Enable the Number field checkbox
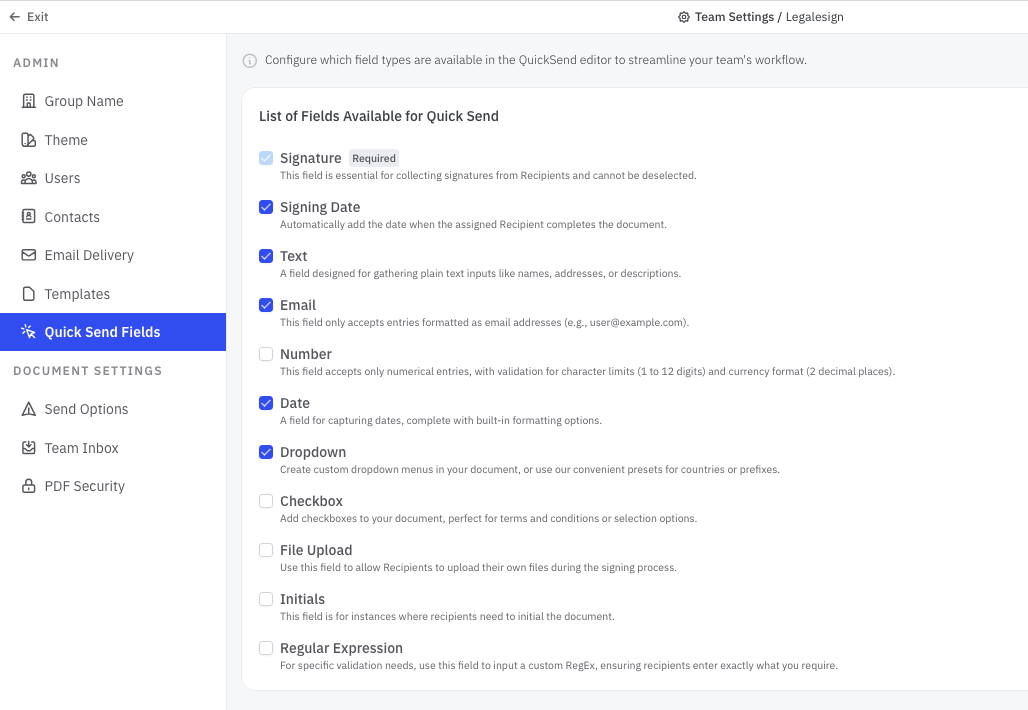 pyautogui.click(x=266, y=354)
